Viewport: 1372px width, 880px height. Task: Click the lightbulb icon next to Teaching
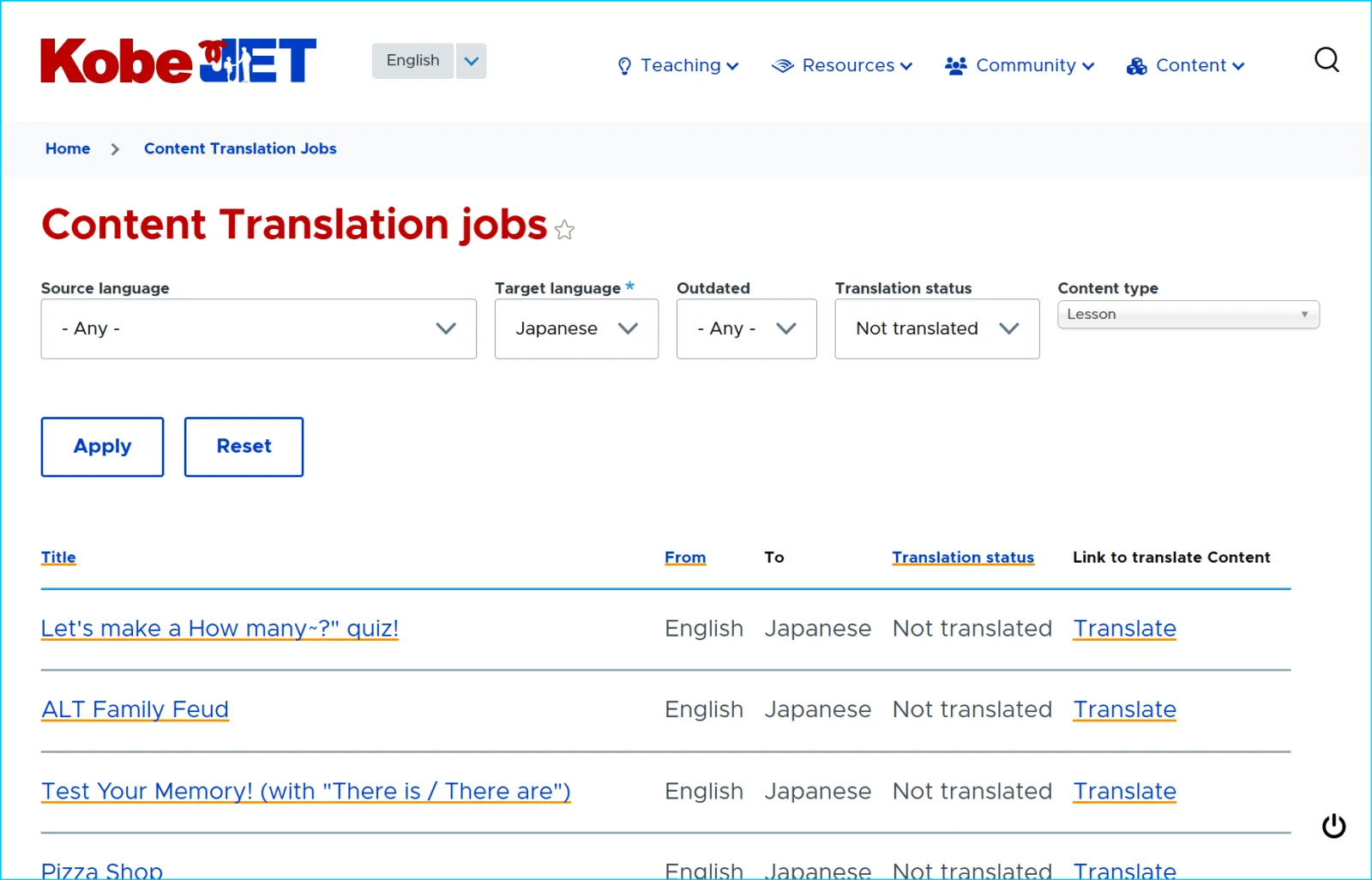tap(624, 66)
